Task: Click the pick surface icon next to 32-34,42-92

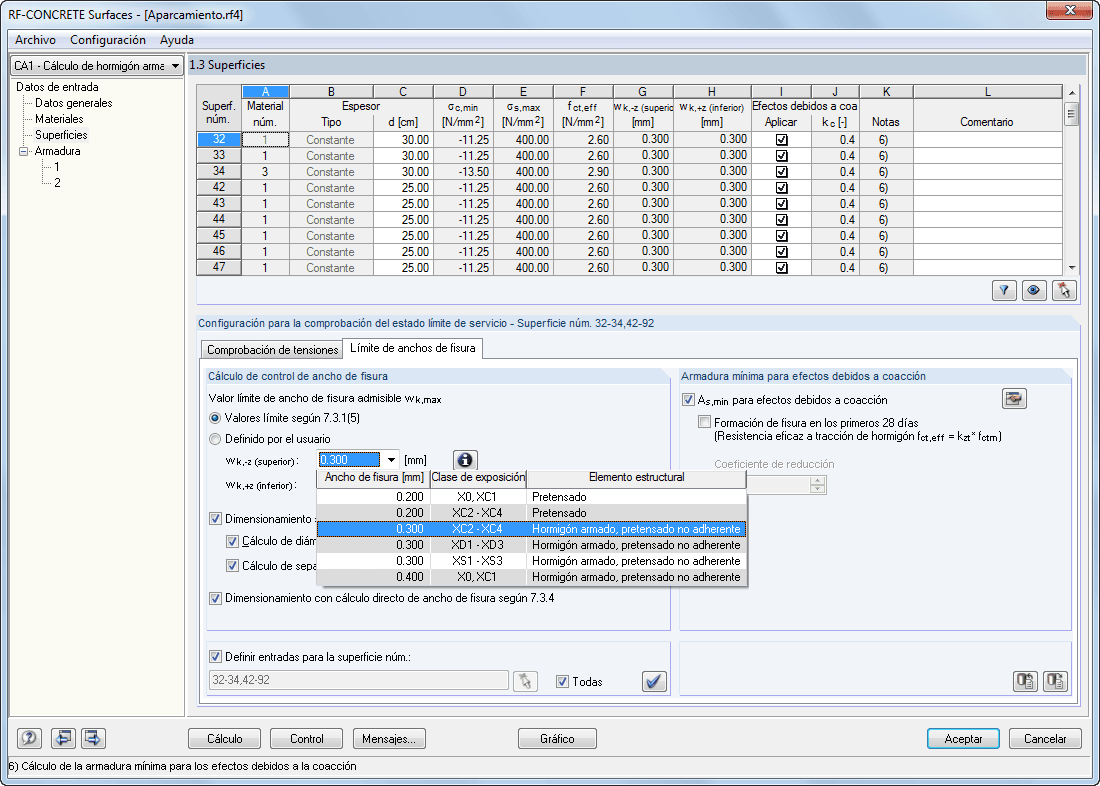Action: point(525,681)
